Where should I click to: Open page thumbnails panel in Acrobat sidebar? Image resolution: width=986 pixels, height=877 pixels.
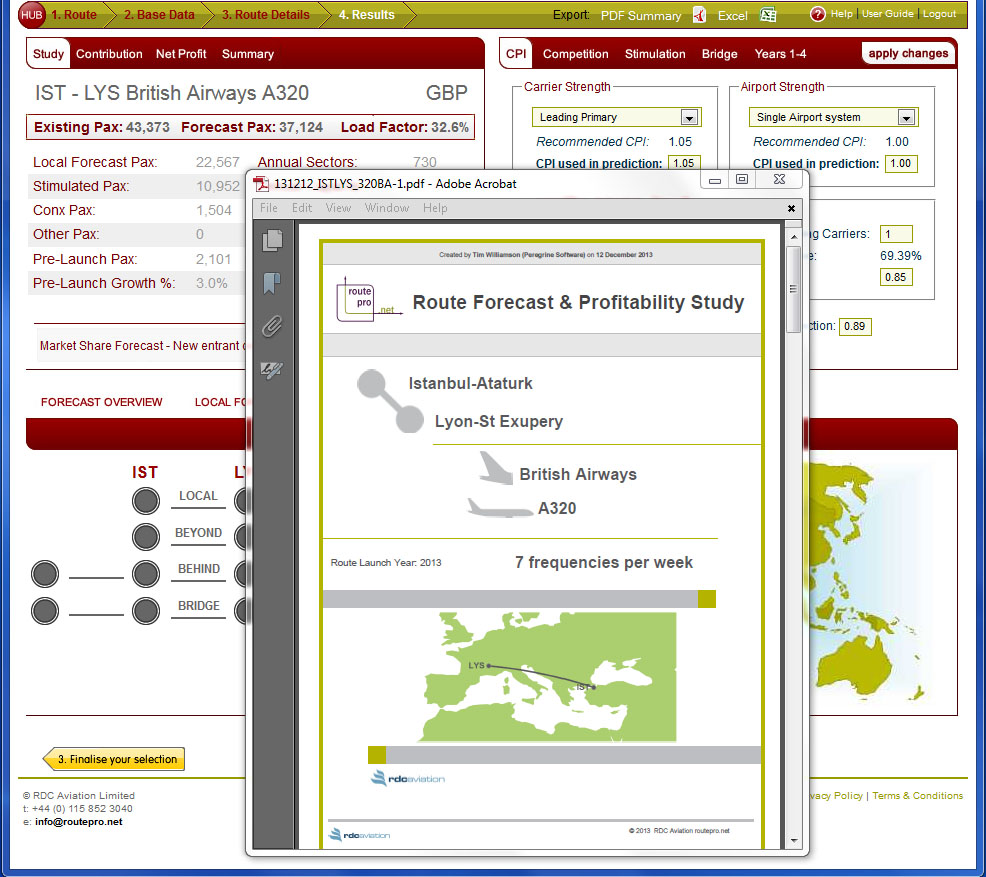pos(272,240)
